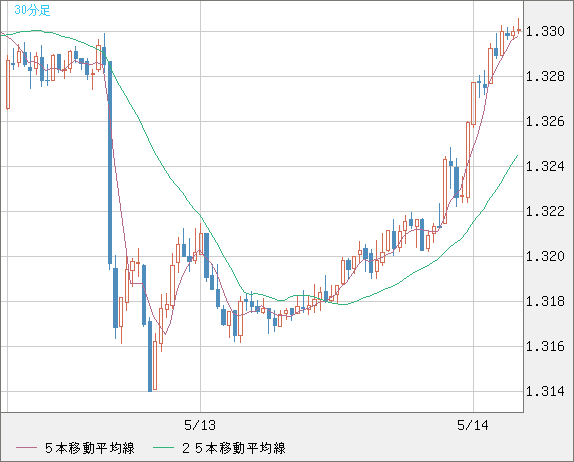
Task: Select the 1.320 price axis label
Action: coord(545,257)
